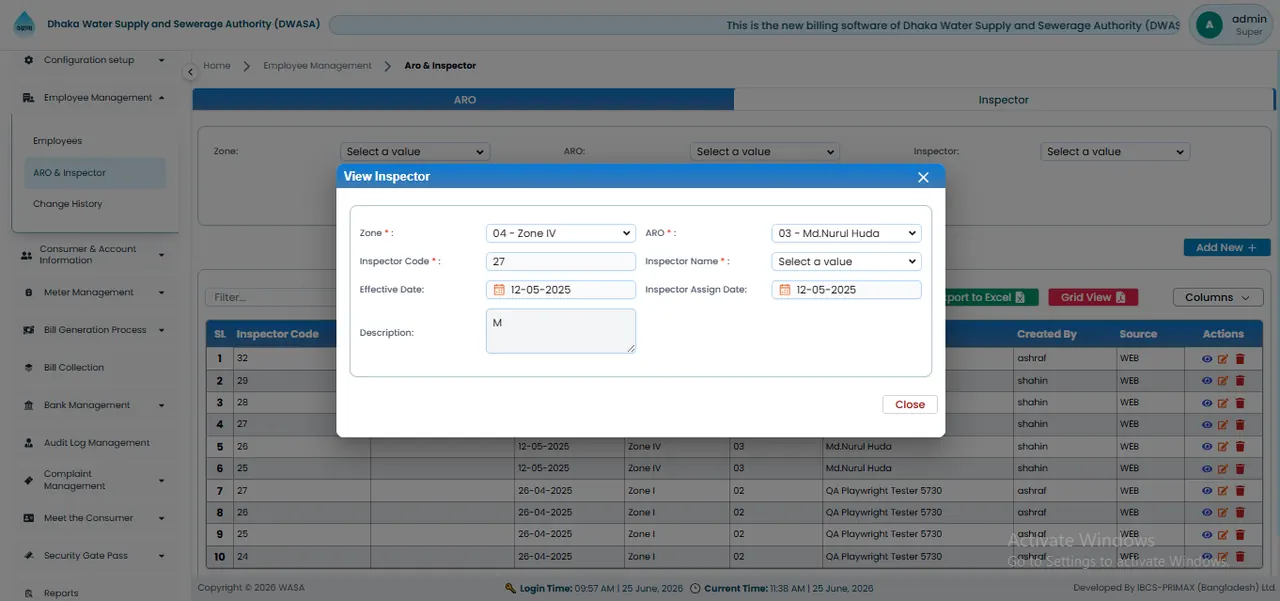View row 1 with the eye icon
Image resolution: width=1280 pixels, height=601 pixels.
coord(1207,358)
